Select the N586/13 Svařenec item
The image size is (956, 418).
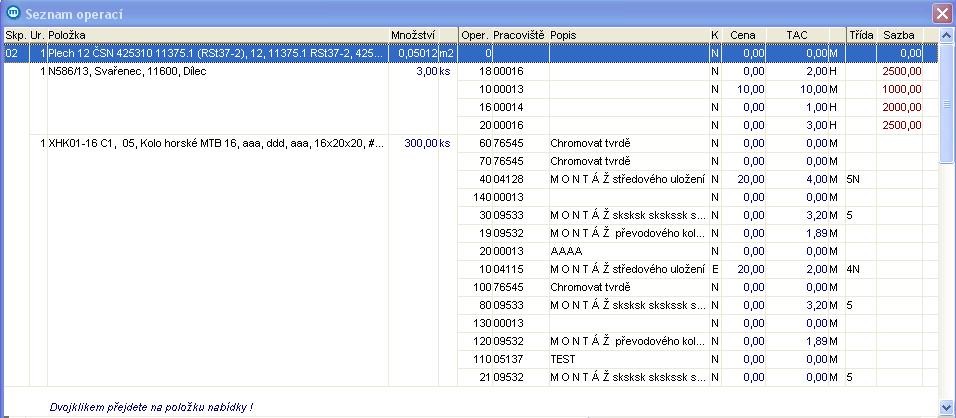(127, 71)
